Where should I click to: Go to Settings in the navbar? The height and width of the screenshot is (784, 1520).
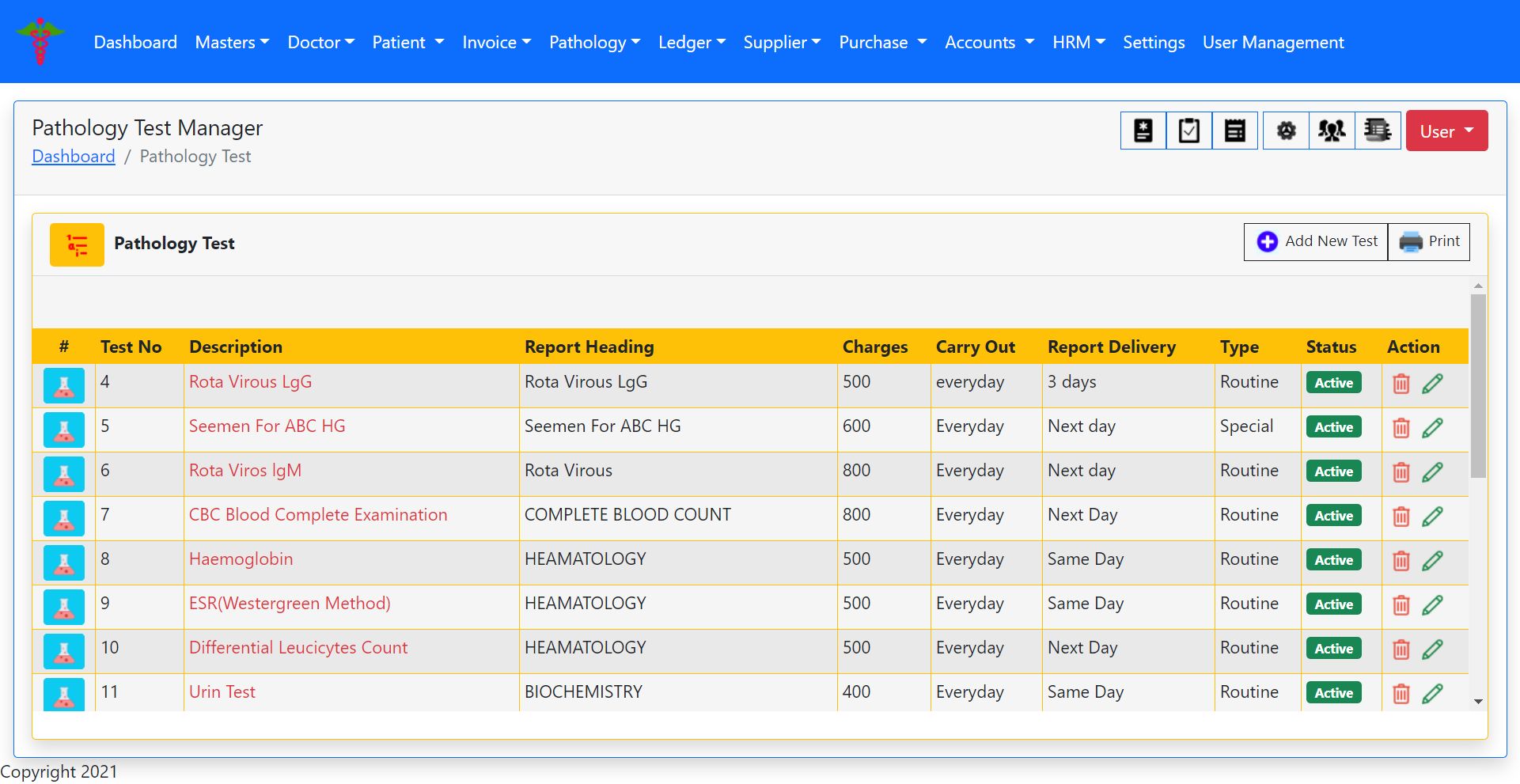tap(1153, 43)
